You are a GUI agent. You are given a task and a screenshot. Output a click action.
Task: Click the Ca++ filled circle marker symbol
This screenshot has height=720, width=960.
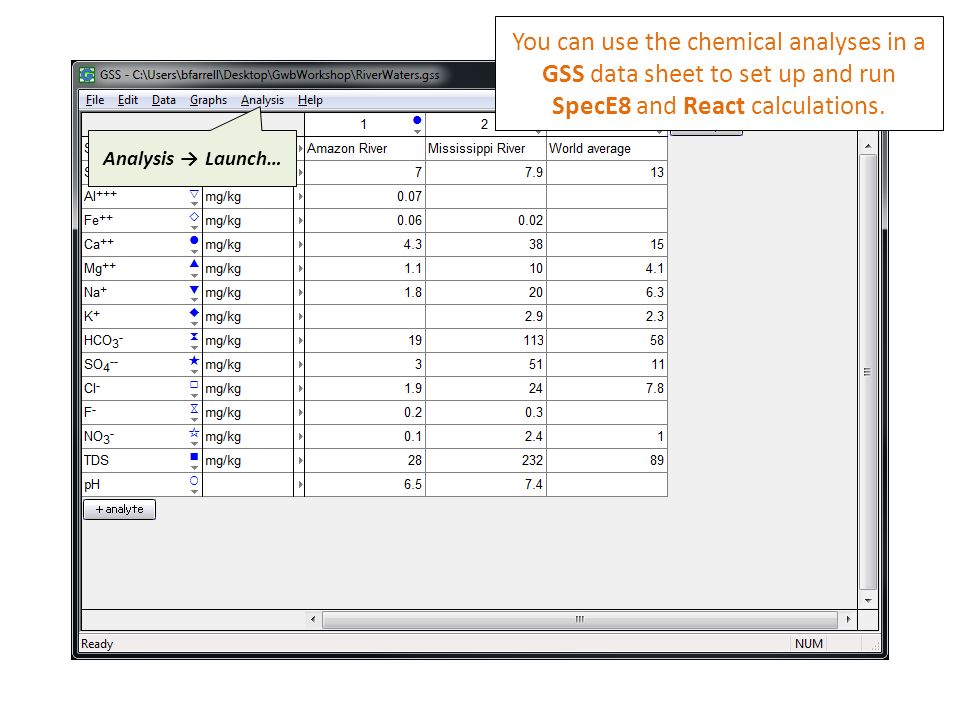194,241
